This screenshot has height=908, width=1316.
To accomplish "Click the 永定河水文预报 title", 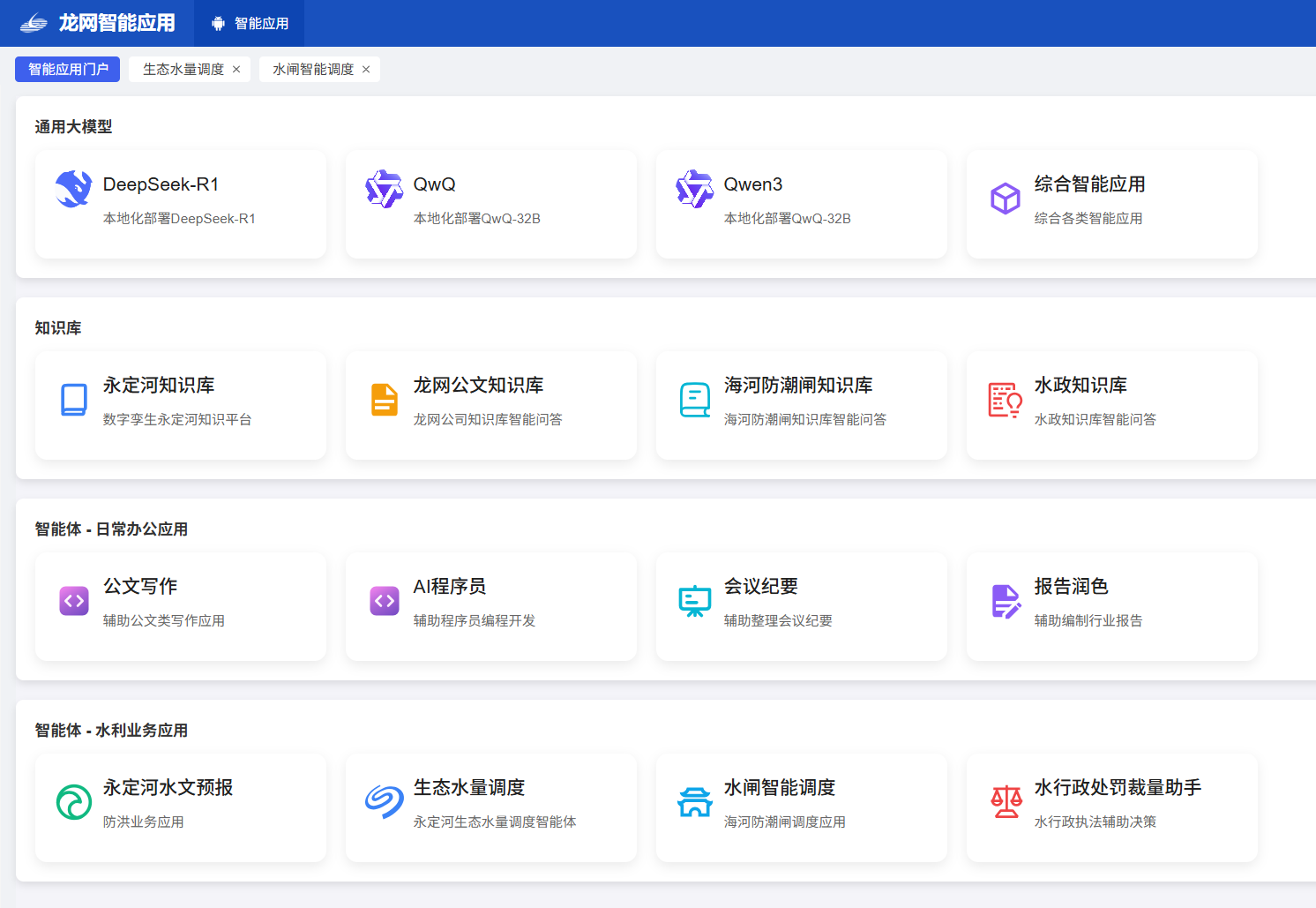I will click(168, 788).
